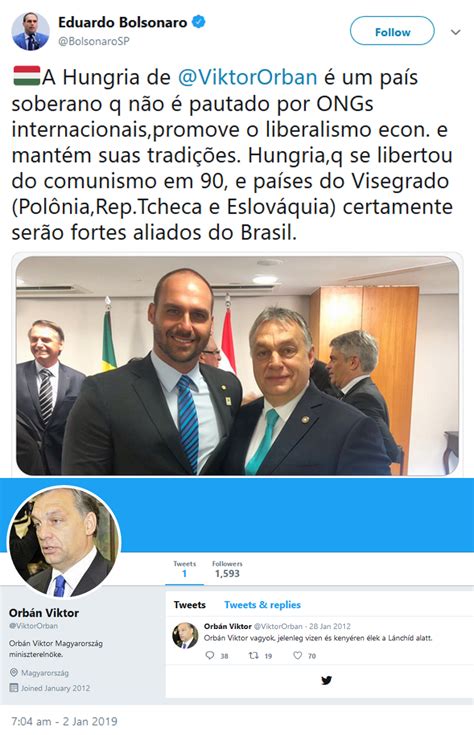Open the photo of two men in suits
474x735 pixels.
[237, 366]
